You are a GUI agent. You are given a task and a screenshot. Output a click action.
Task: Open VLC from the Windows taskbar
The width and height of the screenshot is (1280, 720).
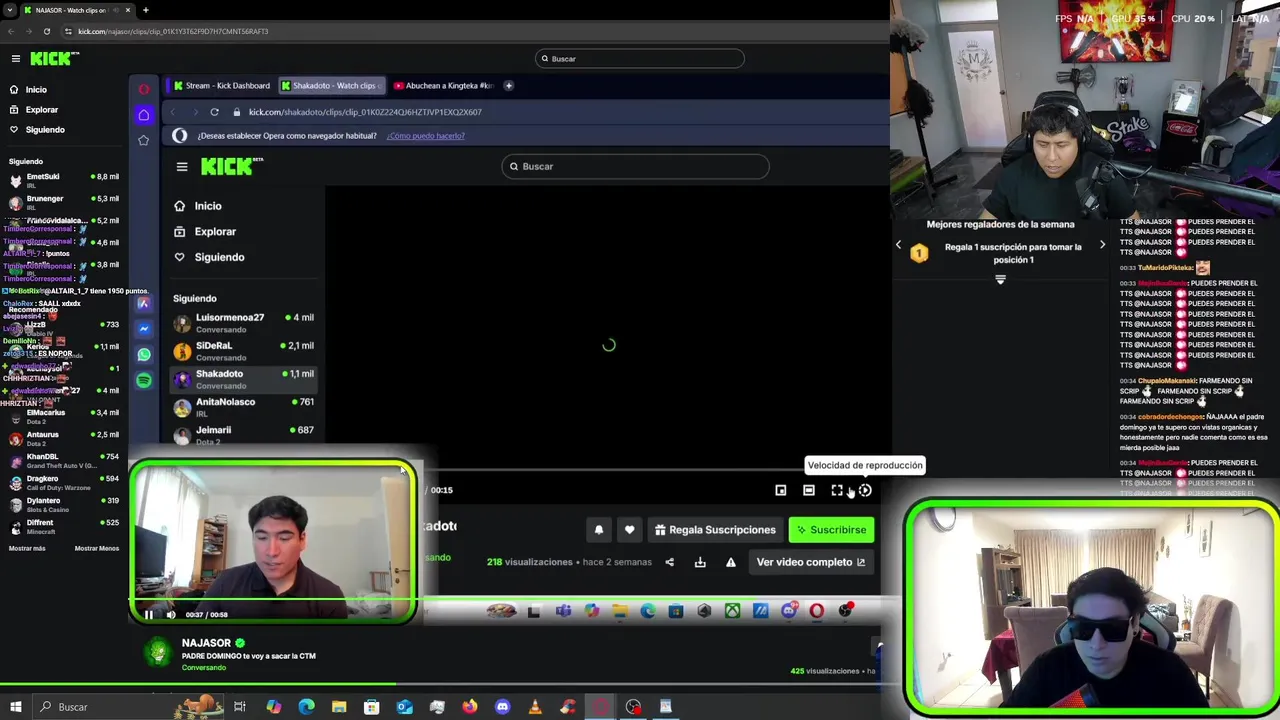(x=535, y=707)
